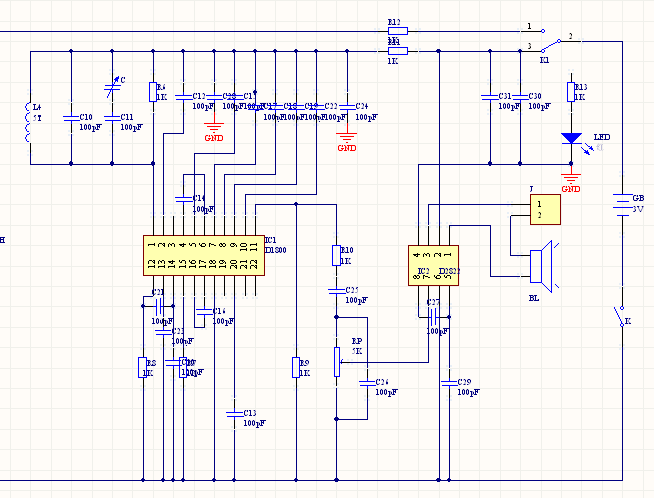
Task: Select resistor R12 on the top wire
Action: click(x=400, y=30)
